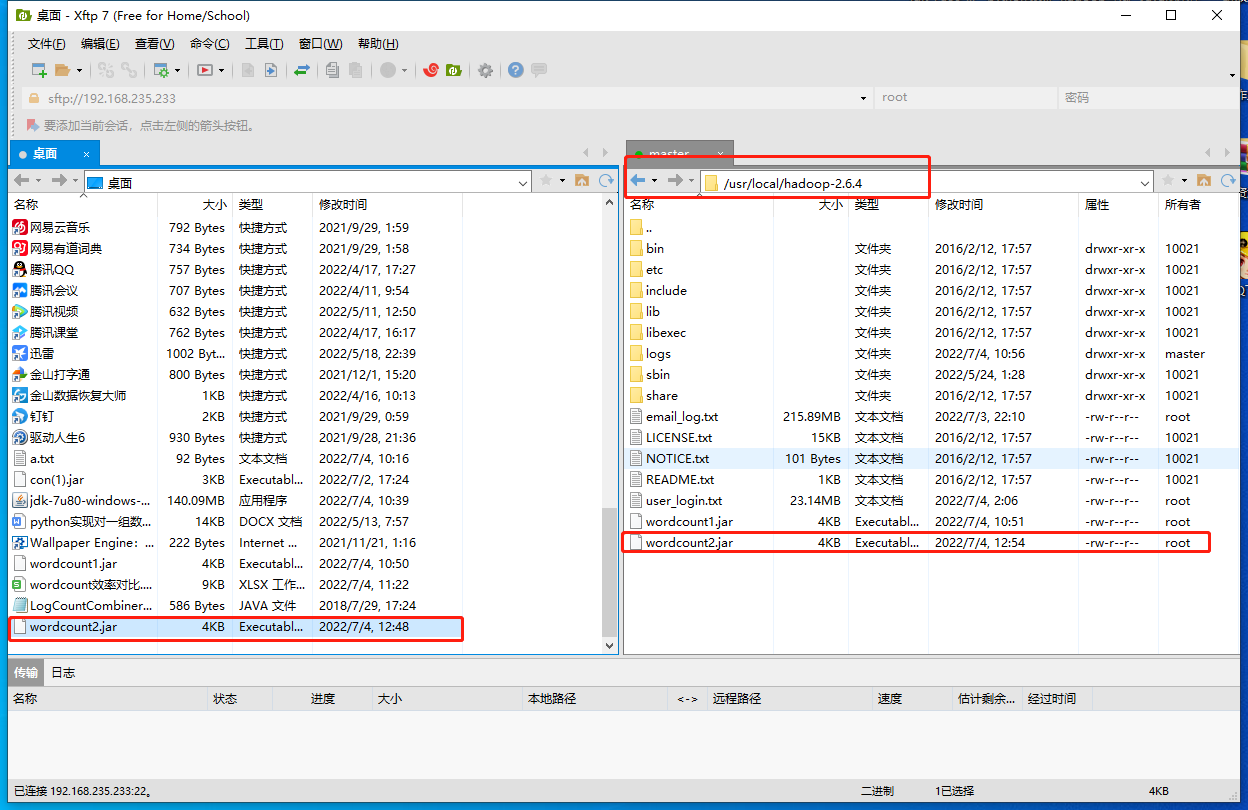The image size is (1248, 810).
Task: Expand the grey circle toolbar dropdown arrow
Action: point(405,70)
